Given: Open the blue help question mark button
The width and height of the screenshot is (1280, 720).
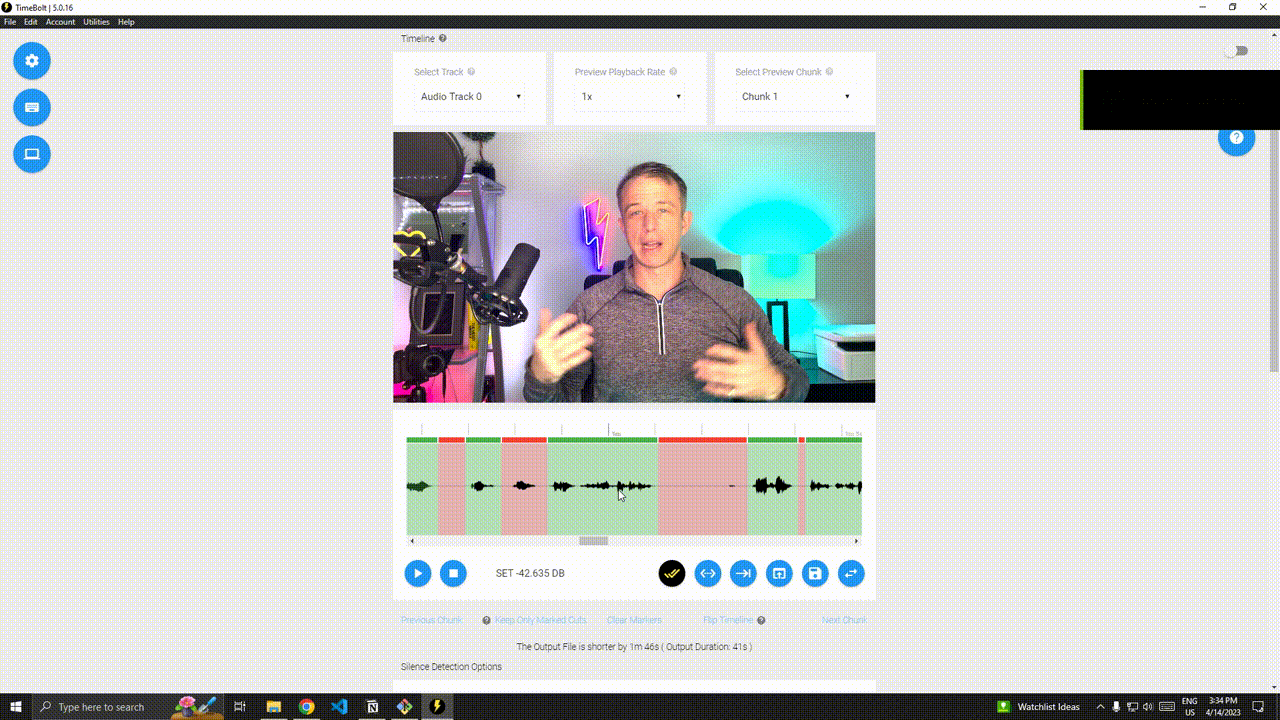Looking at the screenshot, I should click(1236, 138).
